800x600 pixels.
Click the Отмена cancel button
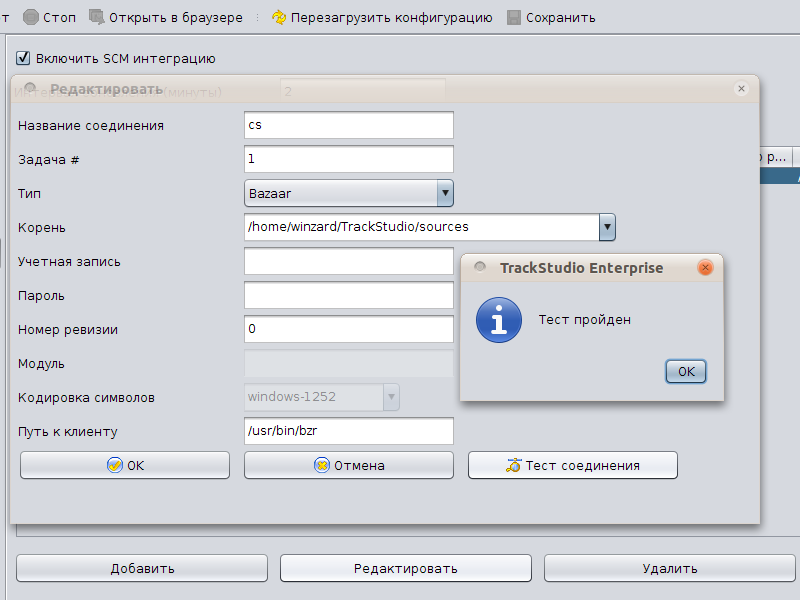tap(349, 465)
